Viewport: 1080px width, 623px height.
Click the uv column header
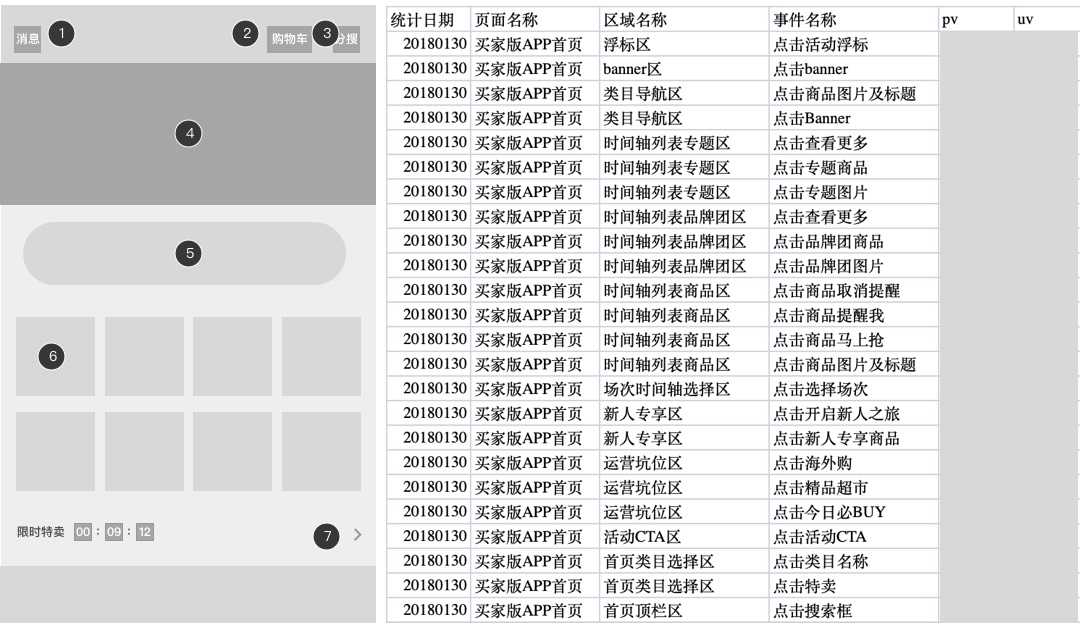coord(1044,20)
